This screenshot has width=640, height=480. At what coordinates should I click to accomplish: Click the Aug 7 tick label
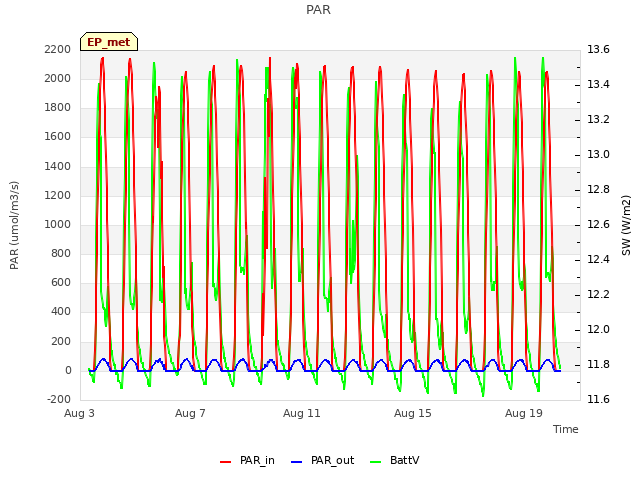point(190,413)
